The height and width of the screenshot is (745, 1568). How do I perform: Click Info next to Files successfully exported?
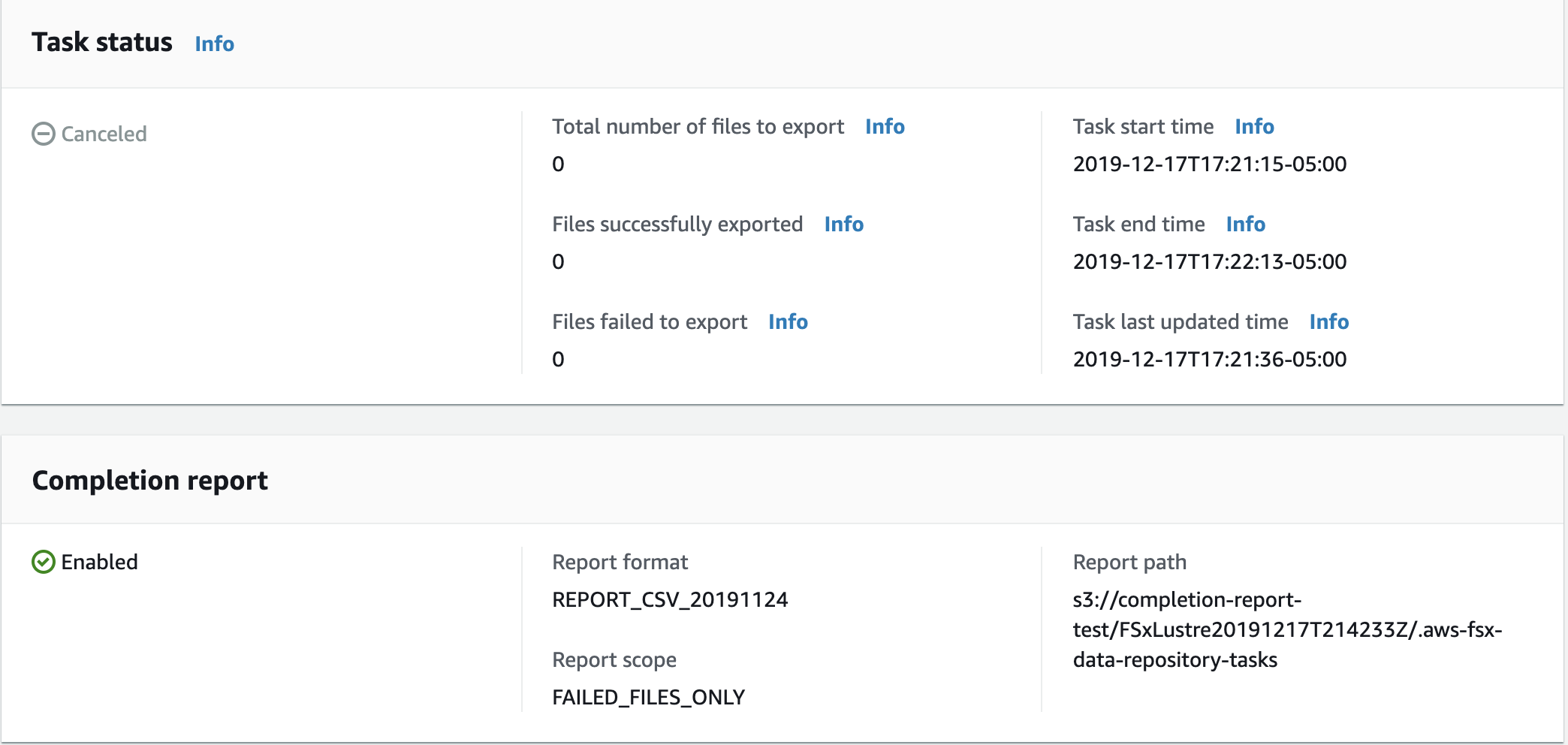[843, 224]
